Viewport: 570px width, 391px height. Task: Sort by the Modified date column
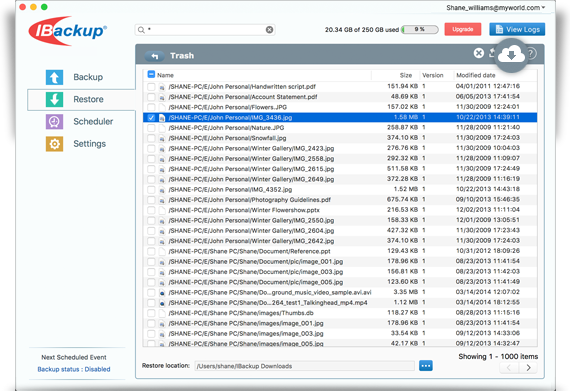(476, 75)
